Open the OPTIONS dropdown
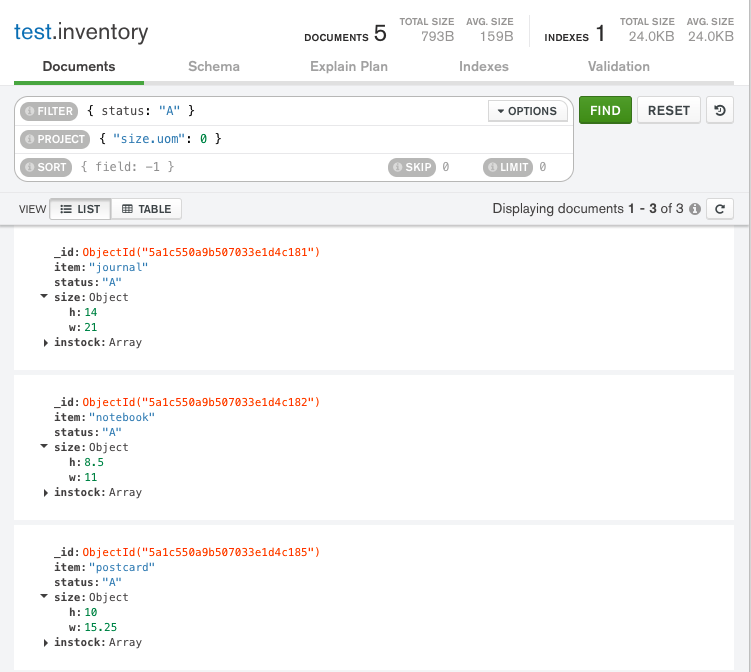This screenshot has height=672, width=751. coord(527,111)
